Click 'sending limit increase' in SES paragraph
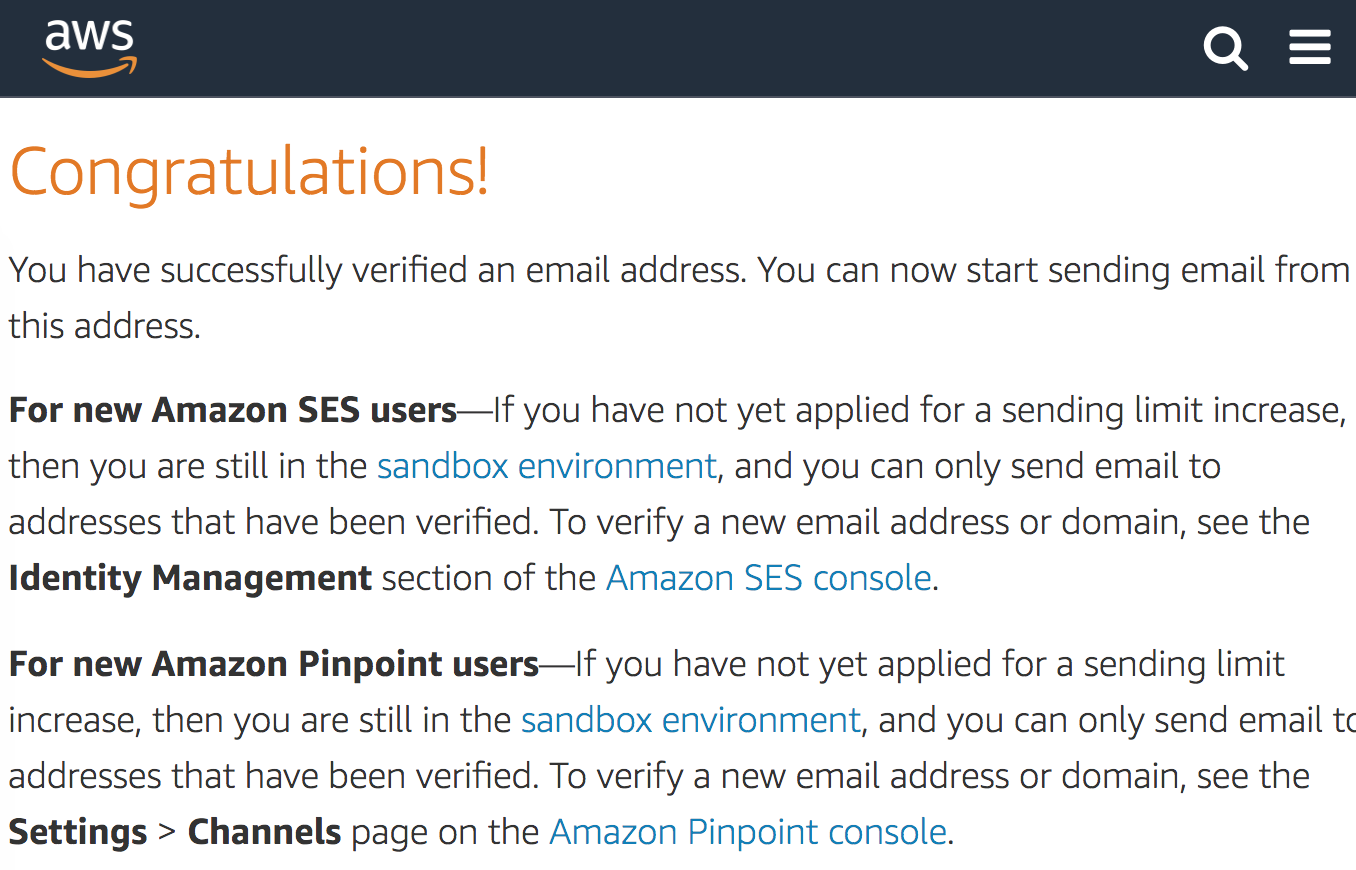1356x870 pixels. 1173,410
